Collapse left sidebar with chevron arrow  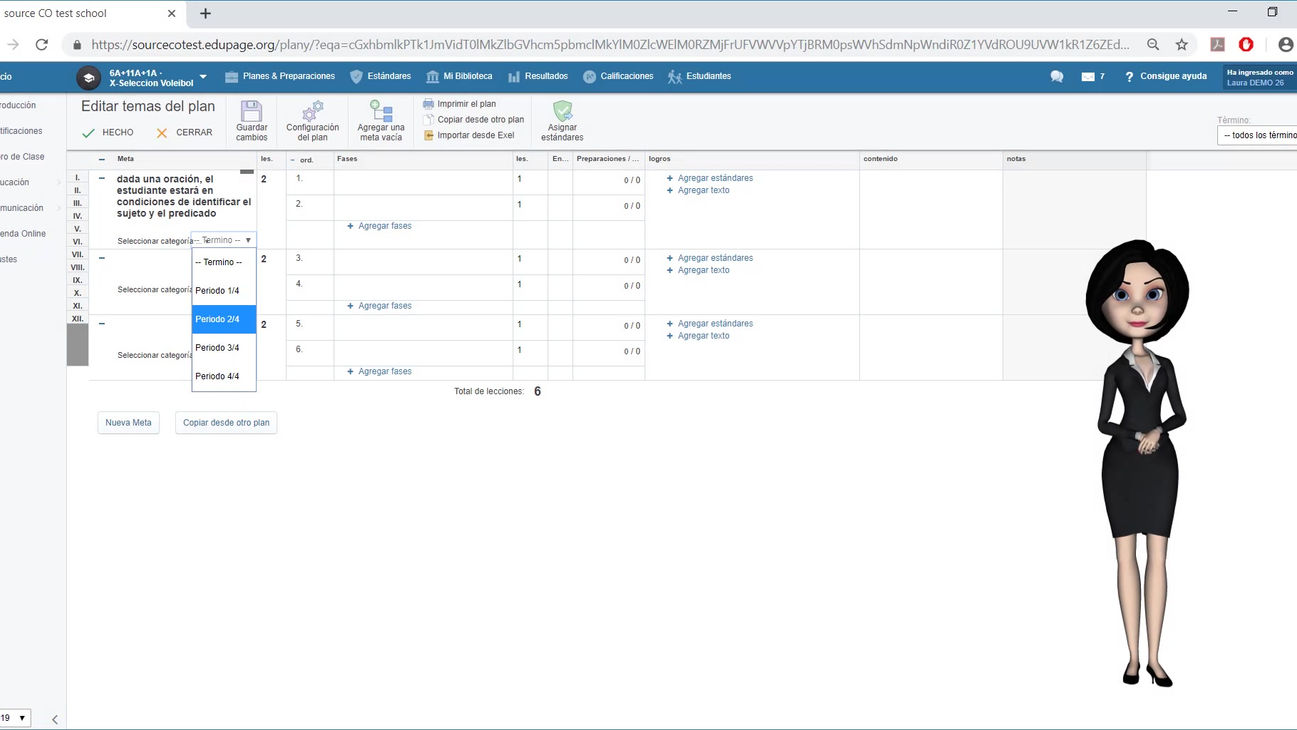coord(54,719)
